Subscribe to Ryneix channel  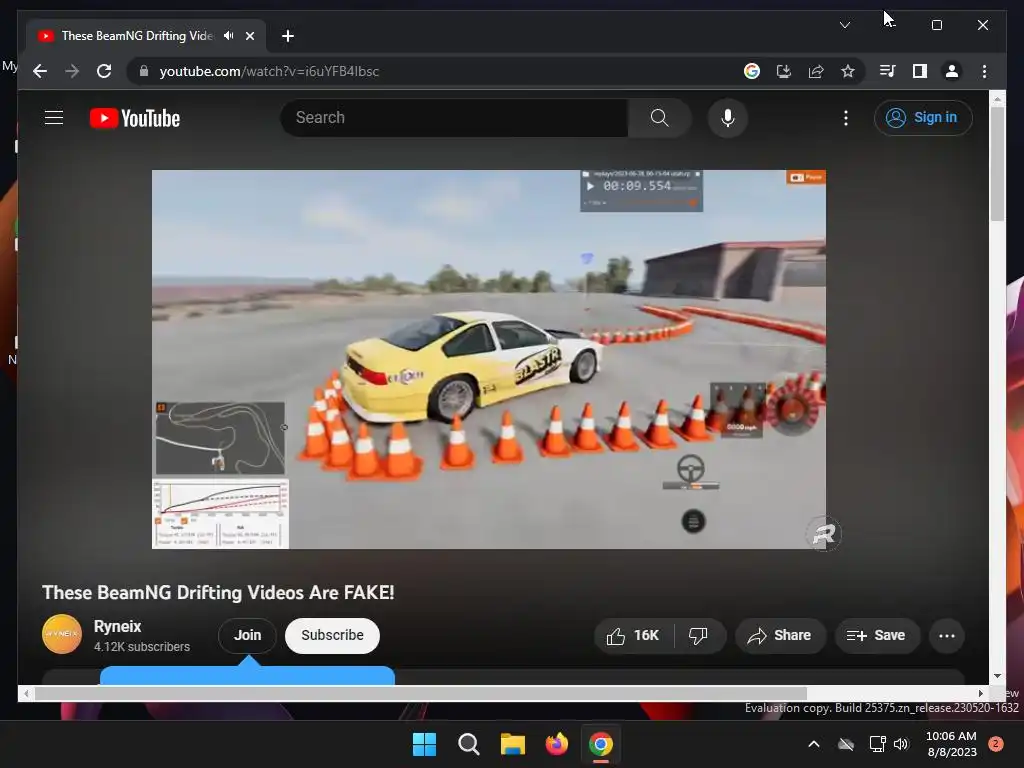tap(332, 635)
